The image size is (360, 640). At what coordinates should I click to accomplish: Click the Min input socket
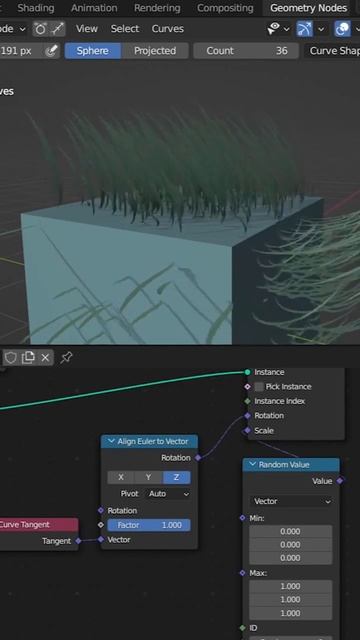(242, 518)
